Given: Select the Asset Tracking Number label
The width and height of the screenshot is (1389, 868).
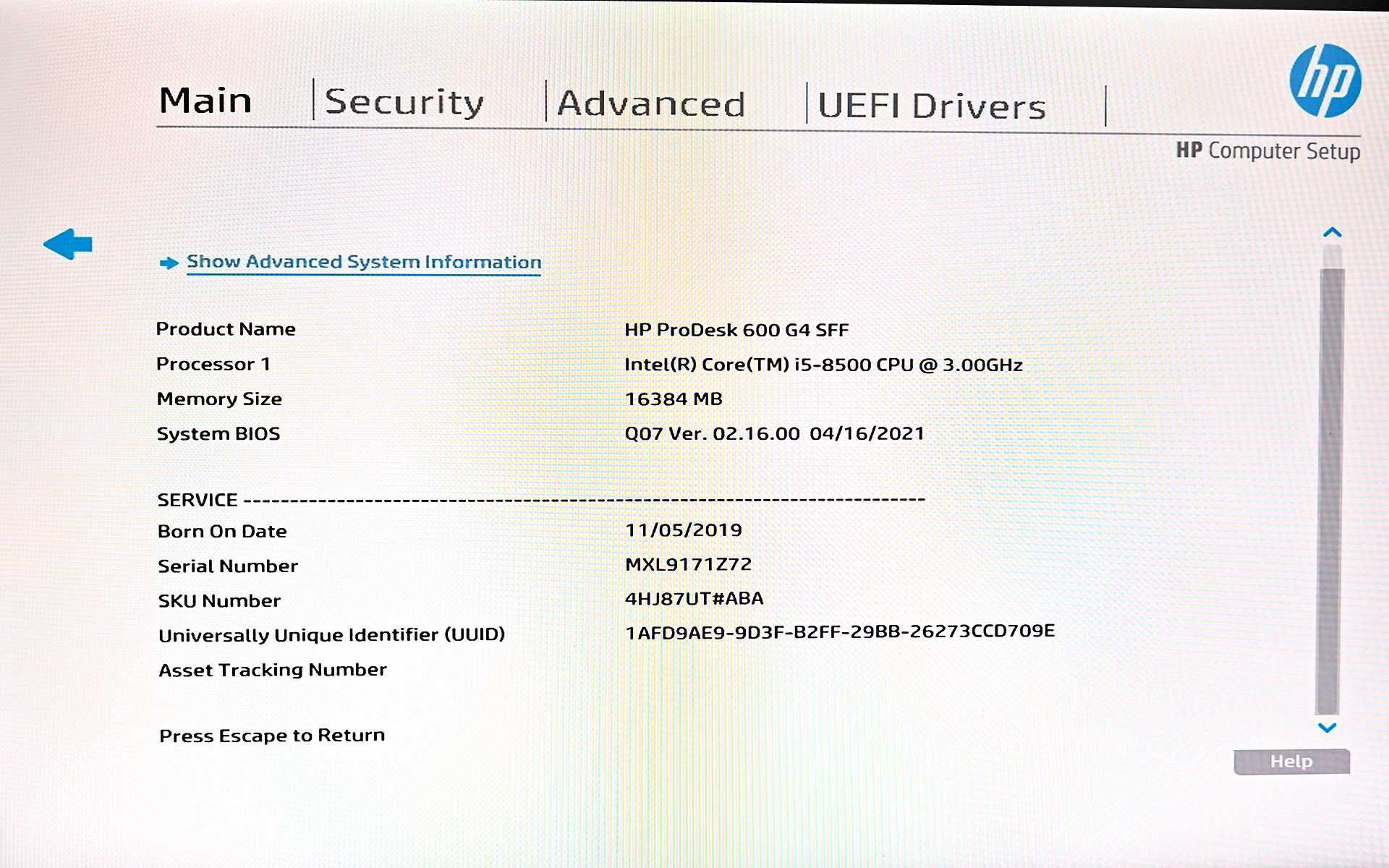Looking at the screenshot, I should point(273,670).
